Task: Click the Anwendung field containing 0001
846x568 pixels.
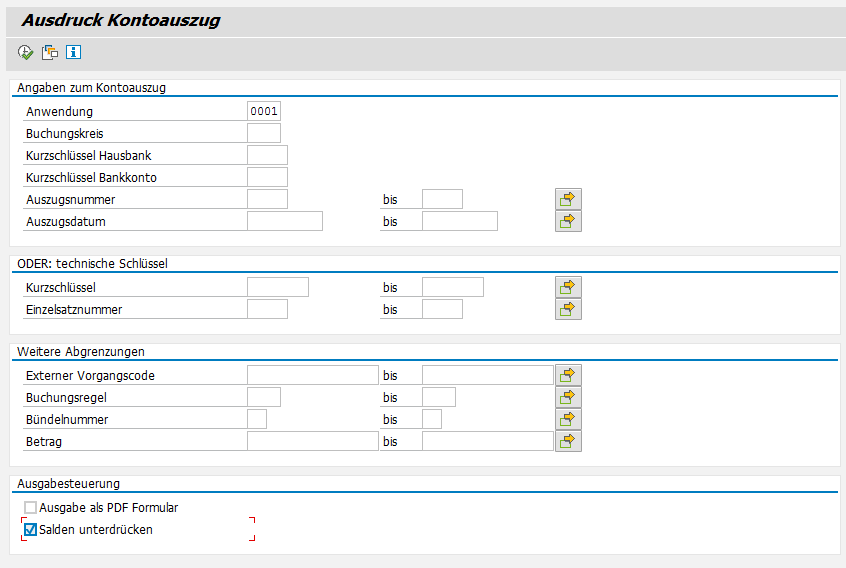Action: pyautogui.click(x=264, y=111)
